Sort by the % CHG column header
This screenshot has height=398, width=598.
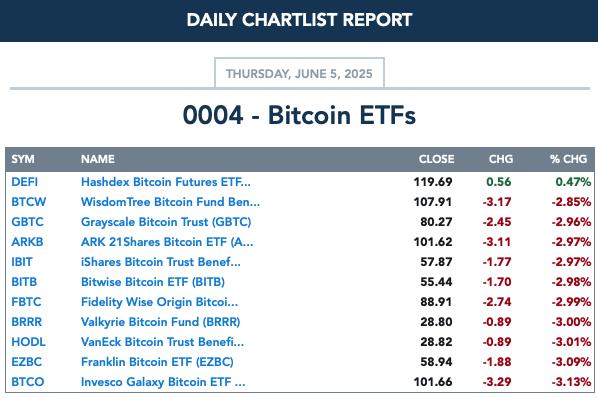pyautogui.click(x=568, y=159)
